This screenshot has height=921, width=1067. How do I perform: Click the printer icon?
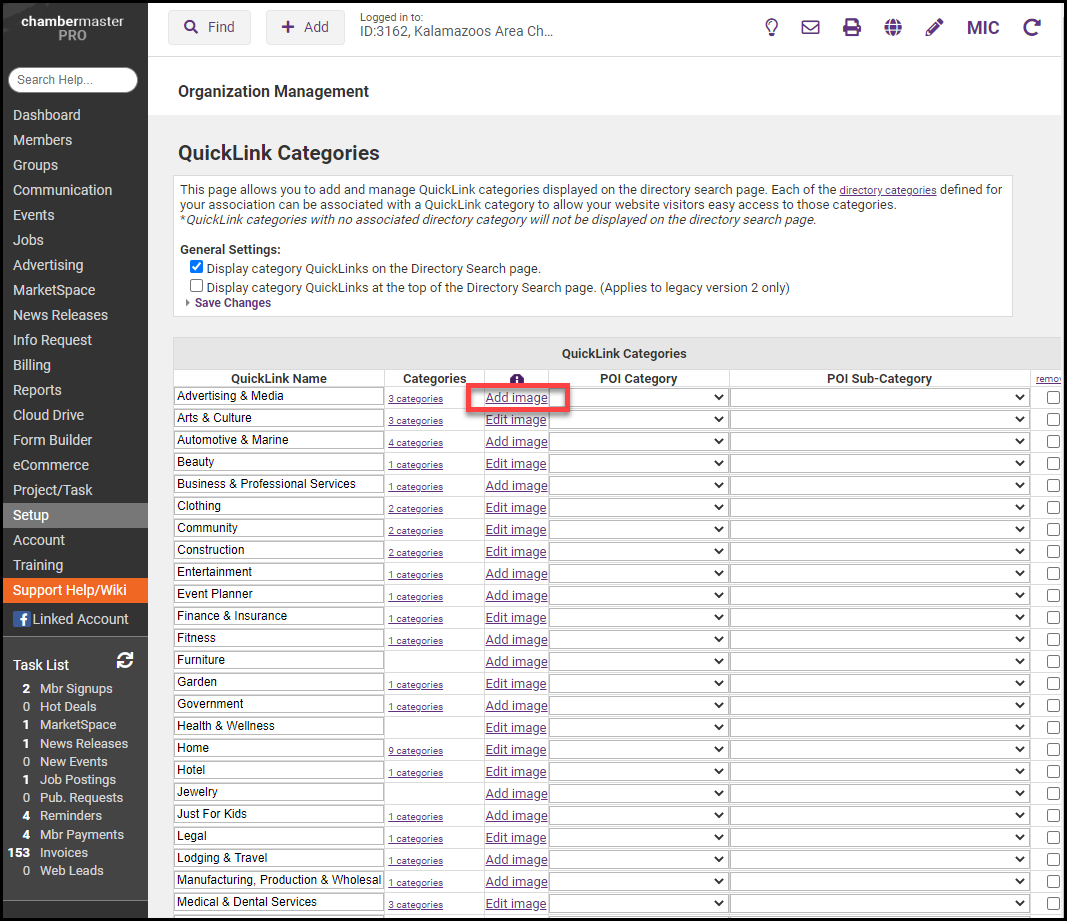point(851,27)
